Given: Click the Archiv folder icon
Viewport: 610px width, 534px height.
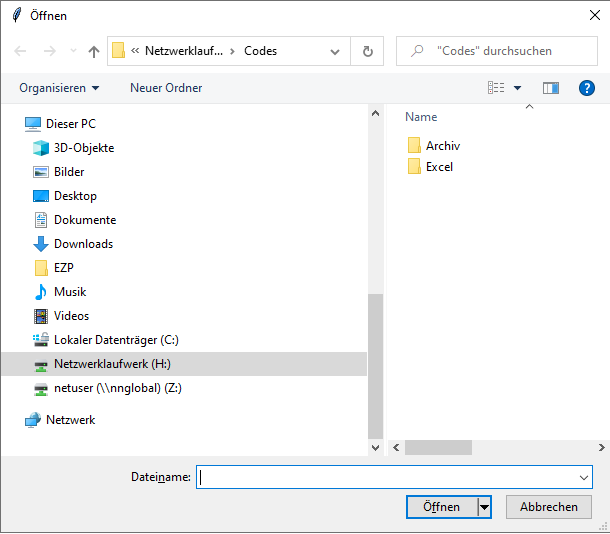Looking at the screenshot, I should [x=414, y=145].
